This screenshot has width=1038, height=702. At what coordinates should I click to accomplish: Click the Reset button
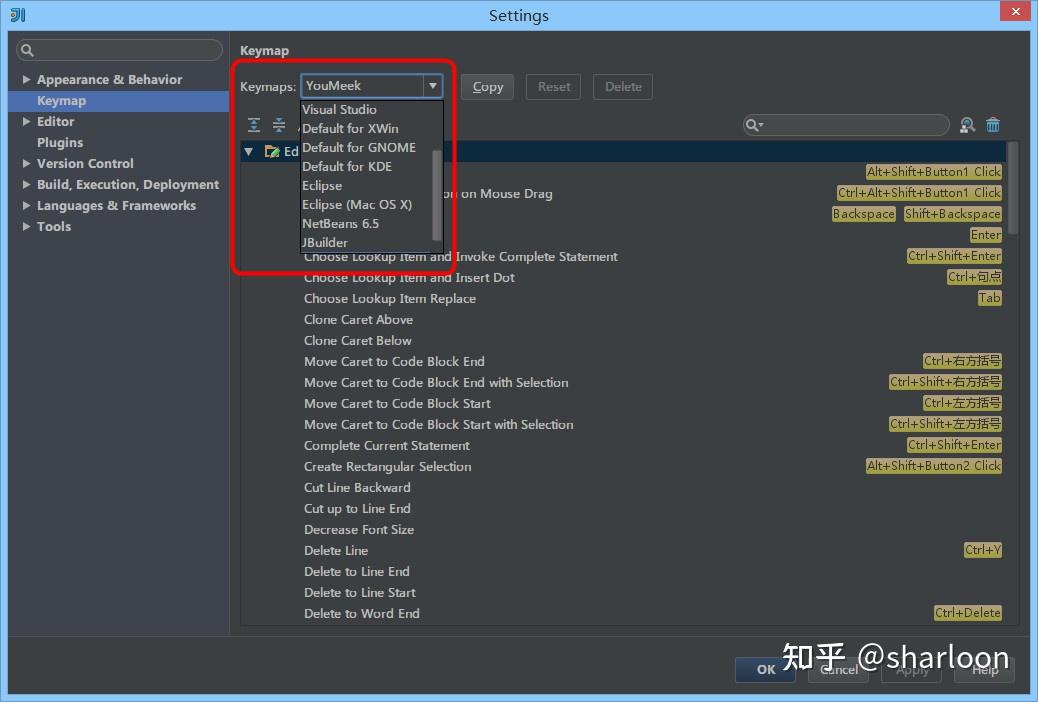coord(553,87)
